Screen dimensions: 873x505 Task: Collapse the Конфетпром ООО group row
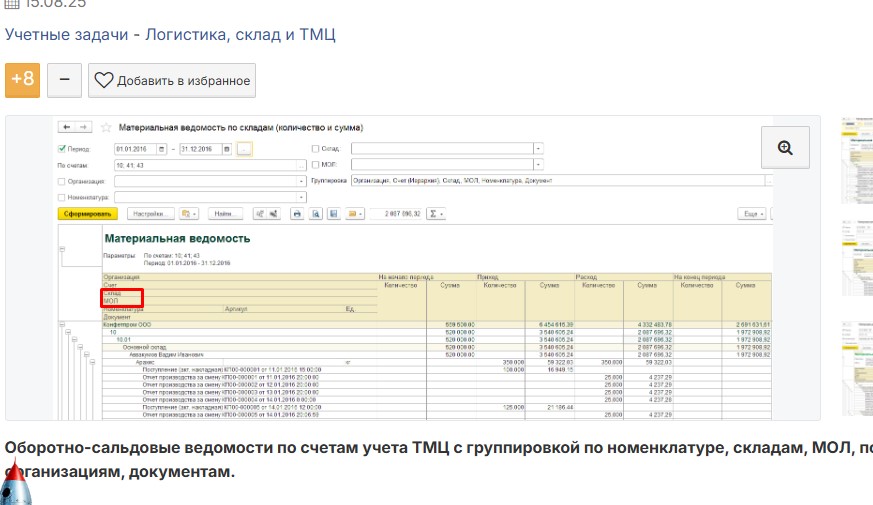point(62,325)
